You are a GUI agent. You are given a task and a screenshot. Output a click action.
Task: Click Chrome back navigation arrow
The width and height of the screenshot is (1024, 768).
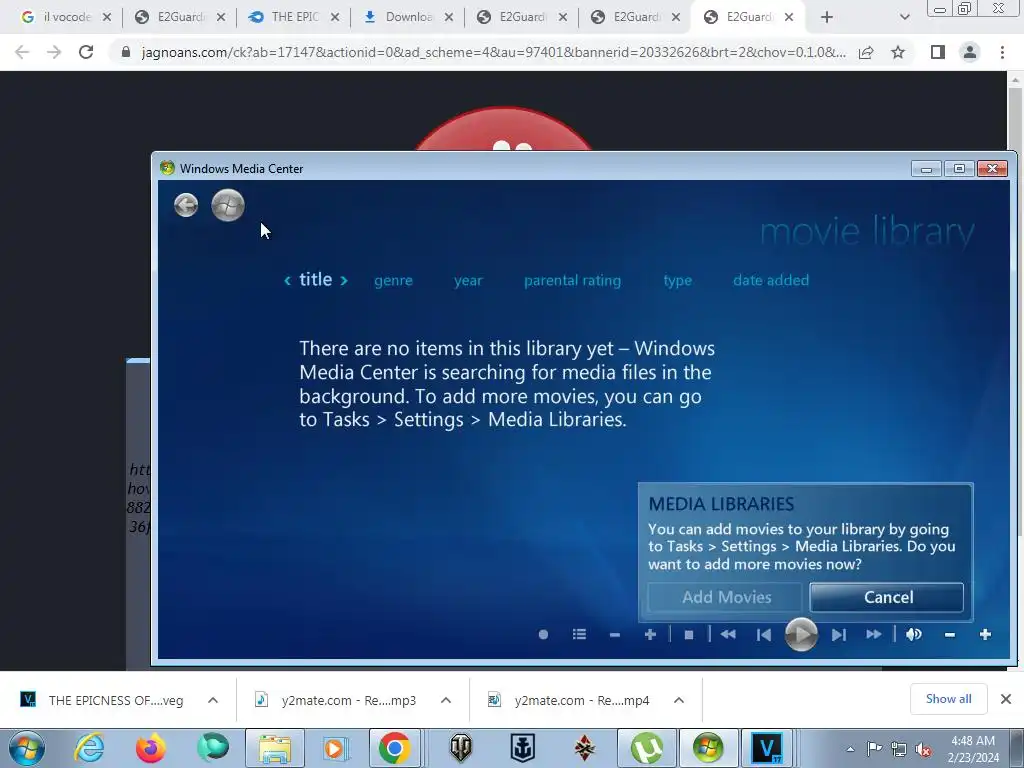22,52
